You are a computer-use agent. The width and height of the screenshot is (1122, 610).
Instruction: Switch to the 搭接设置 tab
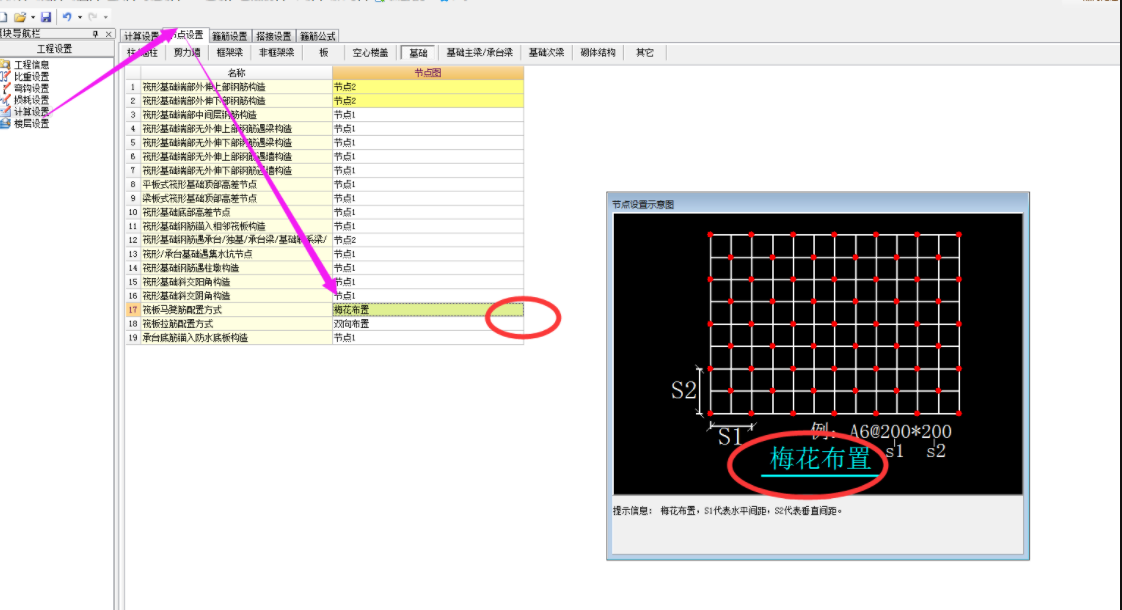(x=274, y=36)
